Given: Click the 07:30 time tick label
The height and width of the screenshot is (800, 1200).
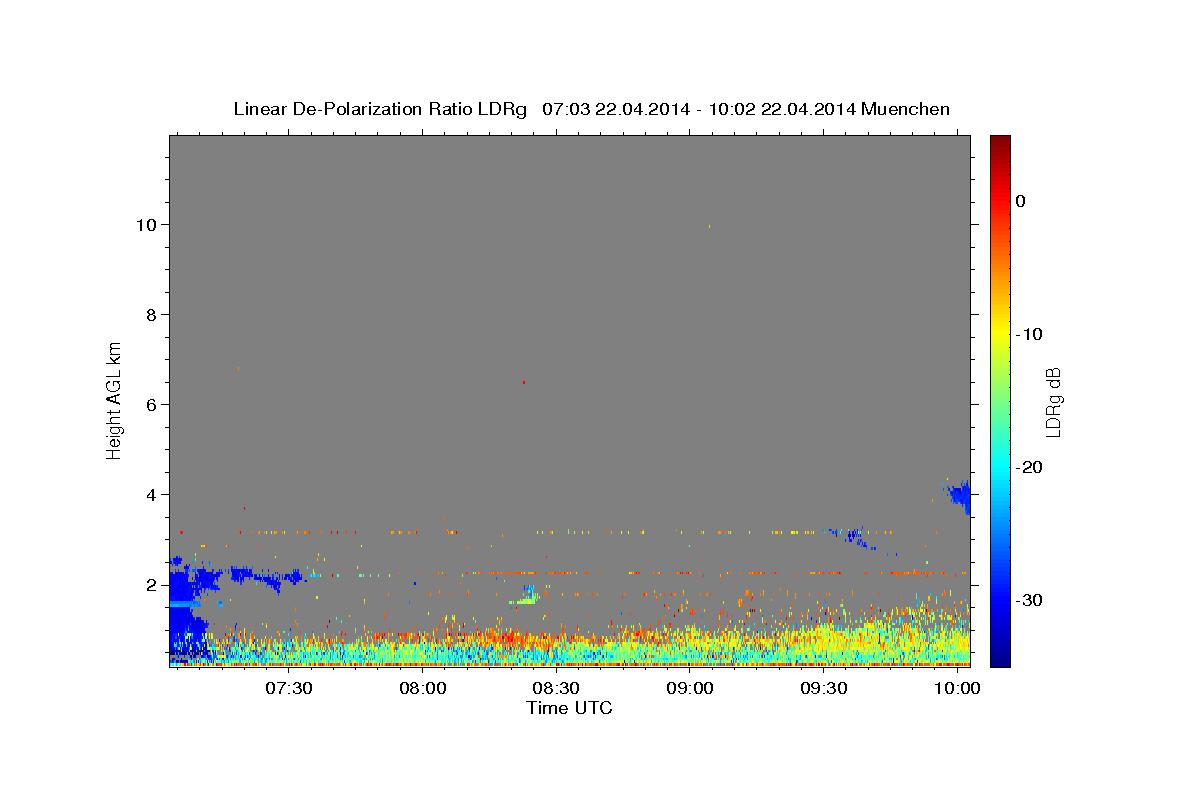Looking at the screenshot, I should pos(289,689).
